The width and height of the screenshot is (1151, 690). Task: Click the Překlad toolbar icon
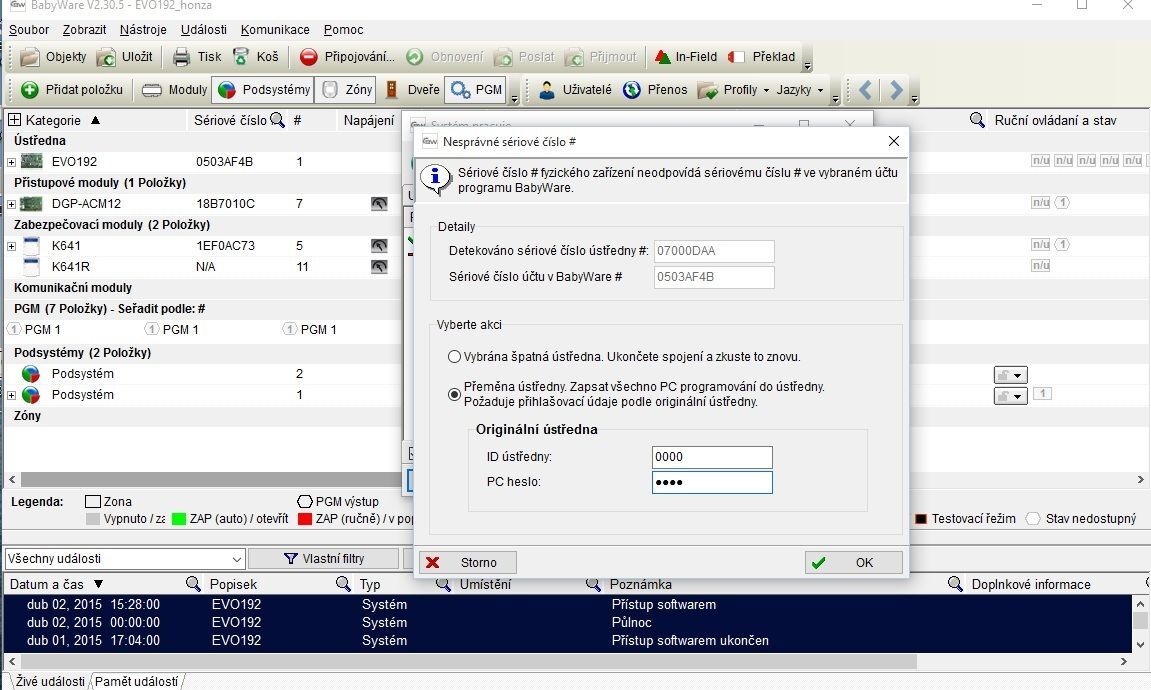coord(737,57)
